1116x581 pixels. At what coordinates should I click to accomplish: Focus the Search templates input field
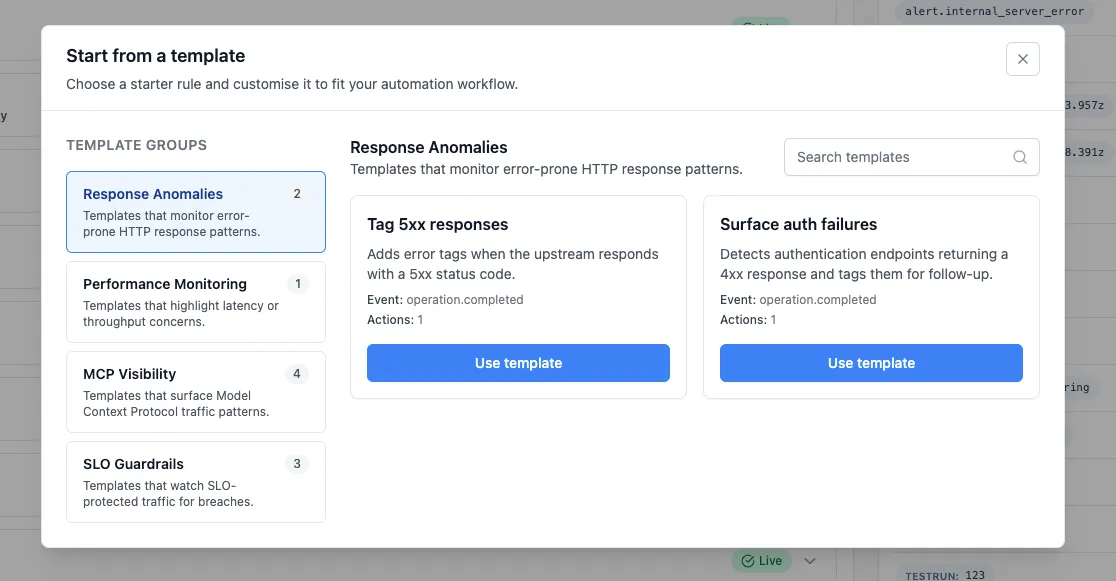point(900,157)
